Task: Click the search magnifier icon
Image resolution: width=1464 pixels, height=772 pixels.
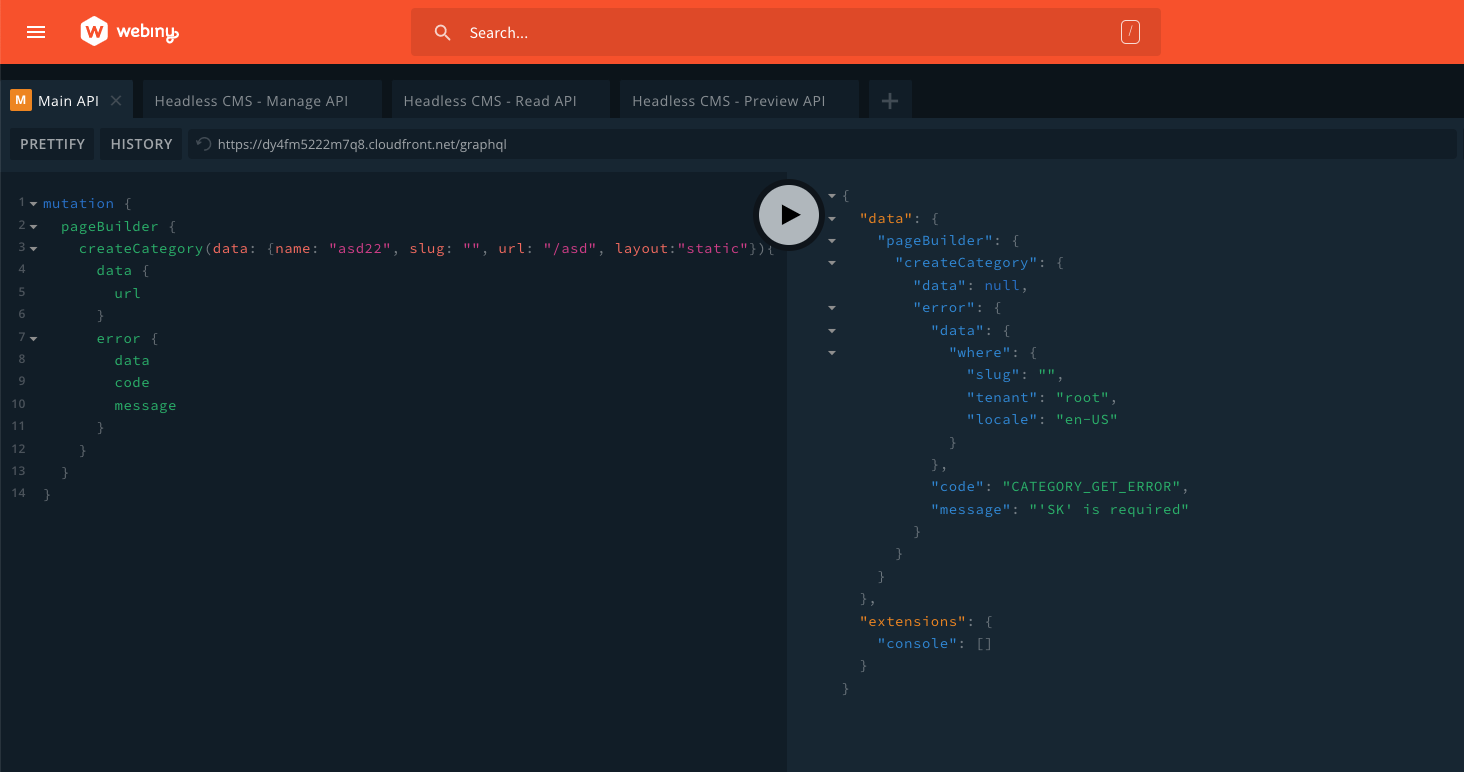Action: [443, 33]
